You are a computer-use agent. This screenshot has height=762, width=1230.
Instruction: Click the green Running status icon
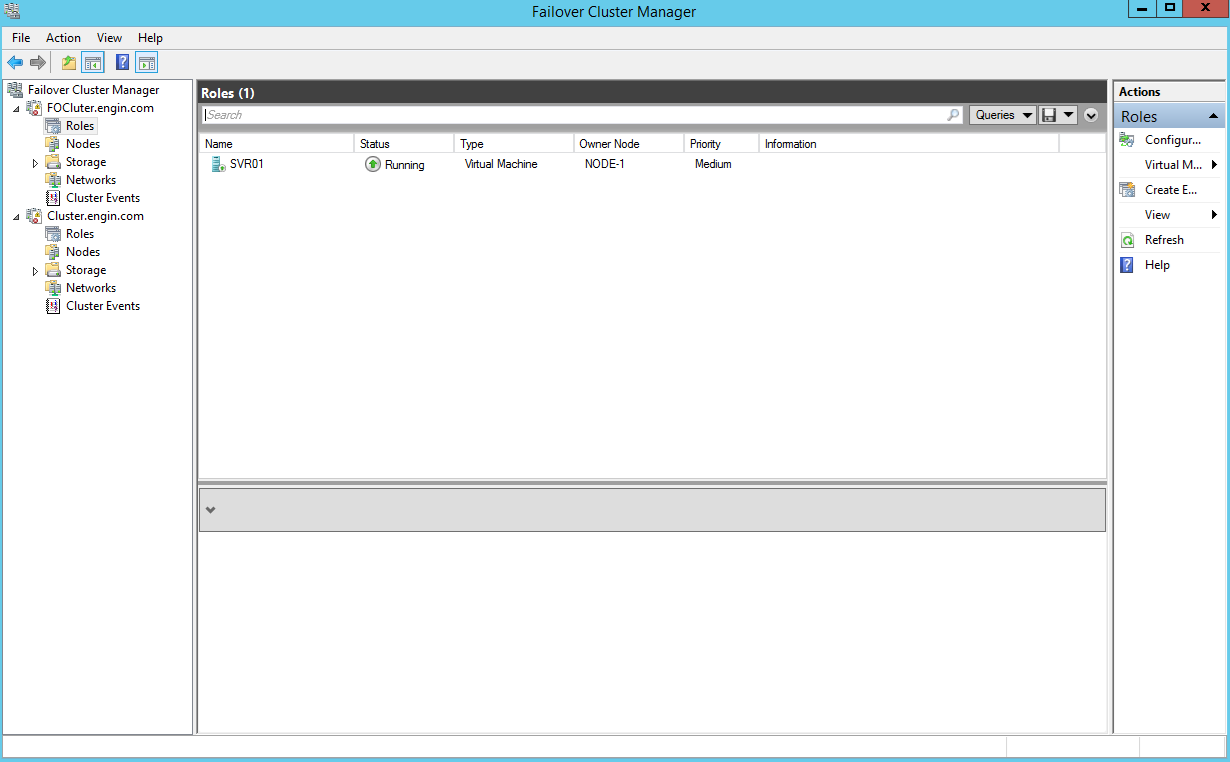373,164
